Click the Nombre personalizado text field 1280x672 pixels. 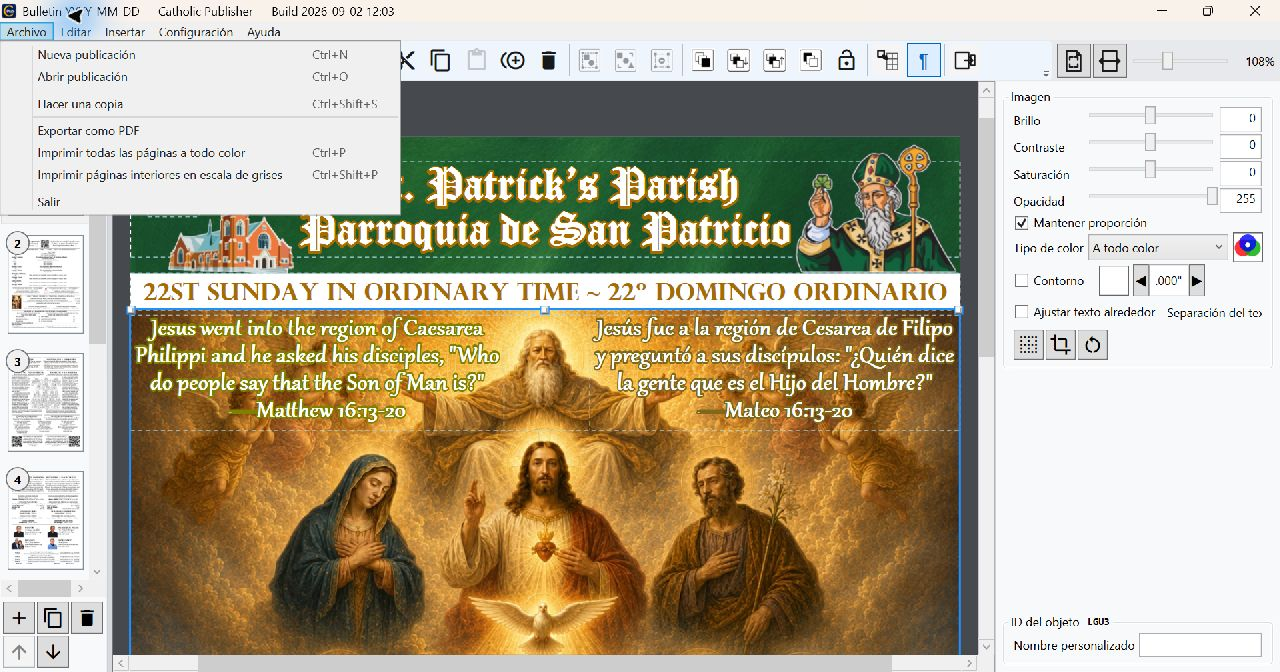pyautogui.click(x=1200, y=645)
